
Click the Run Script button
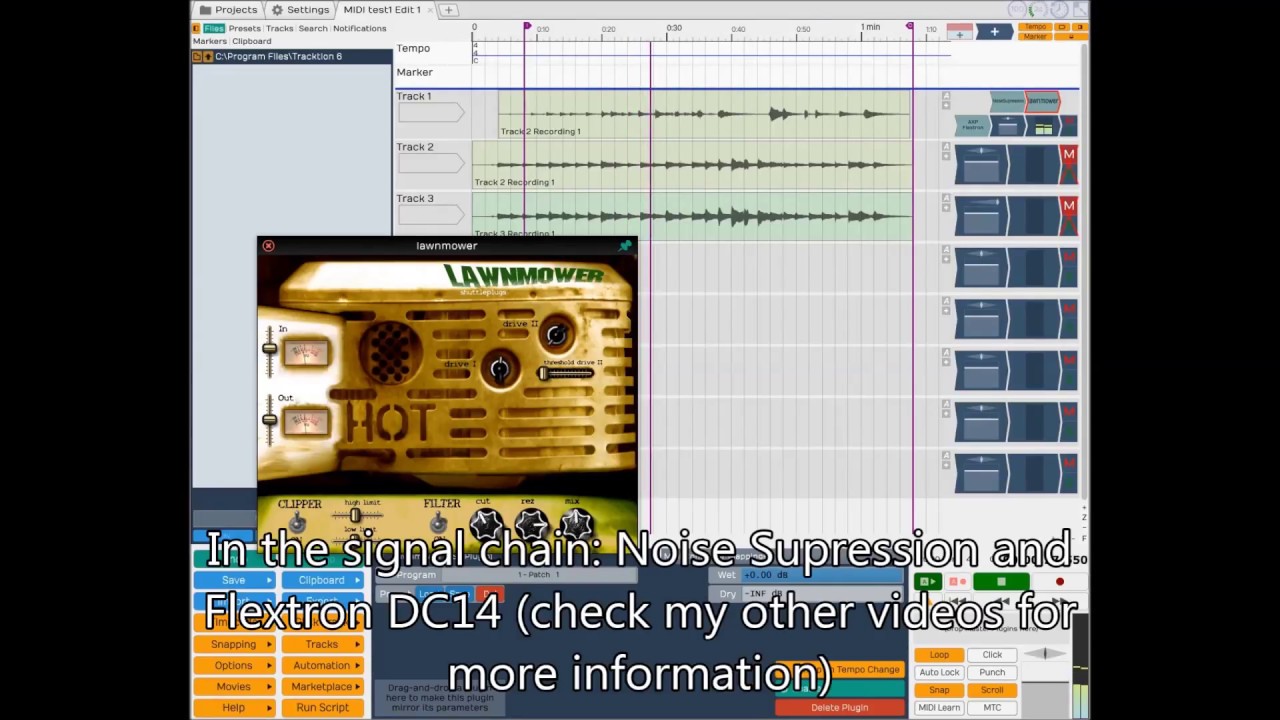click(322, 707)
